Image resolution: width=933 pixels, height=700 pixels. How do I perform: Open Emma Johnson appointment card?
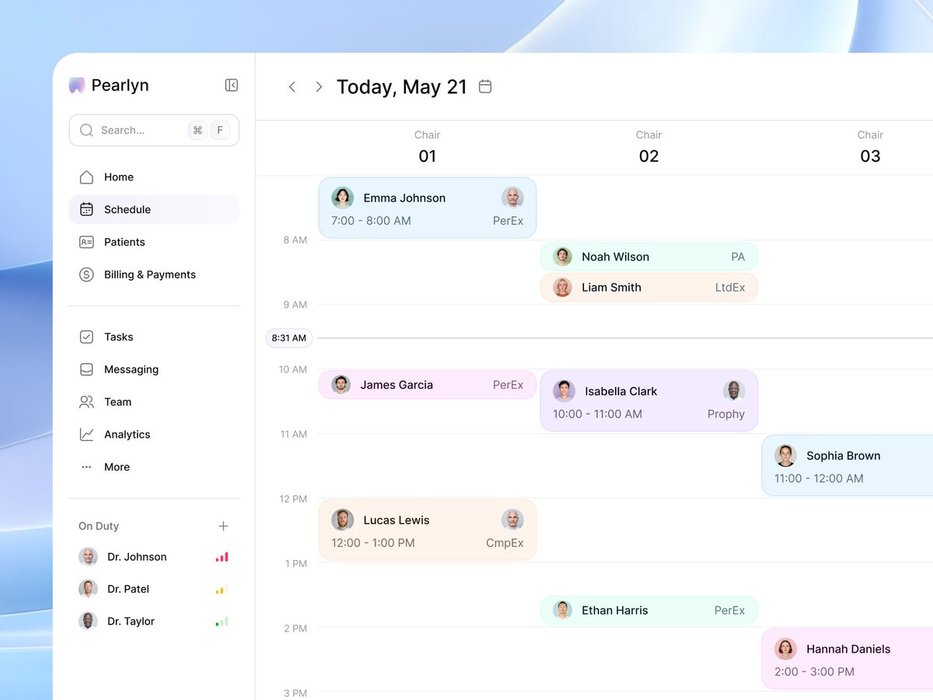427,208
